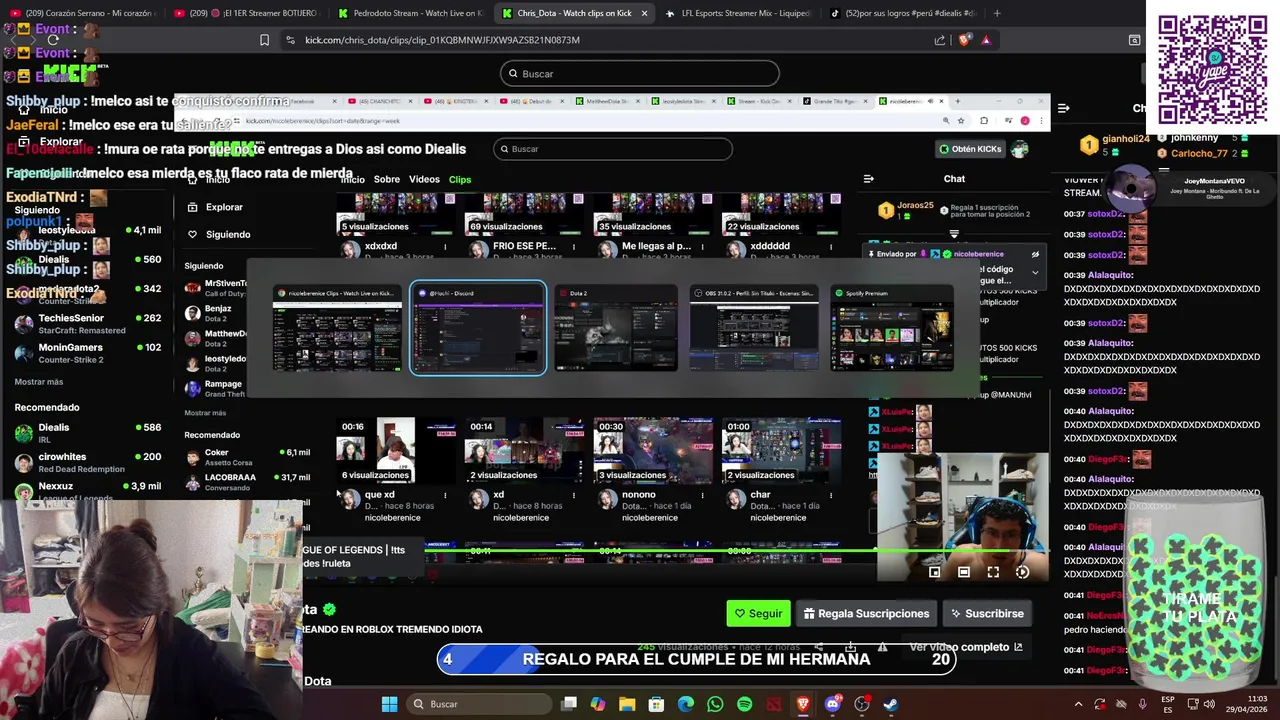
Task: Click the Seguir follow button
Action: (x=758, y=613)
